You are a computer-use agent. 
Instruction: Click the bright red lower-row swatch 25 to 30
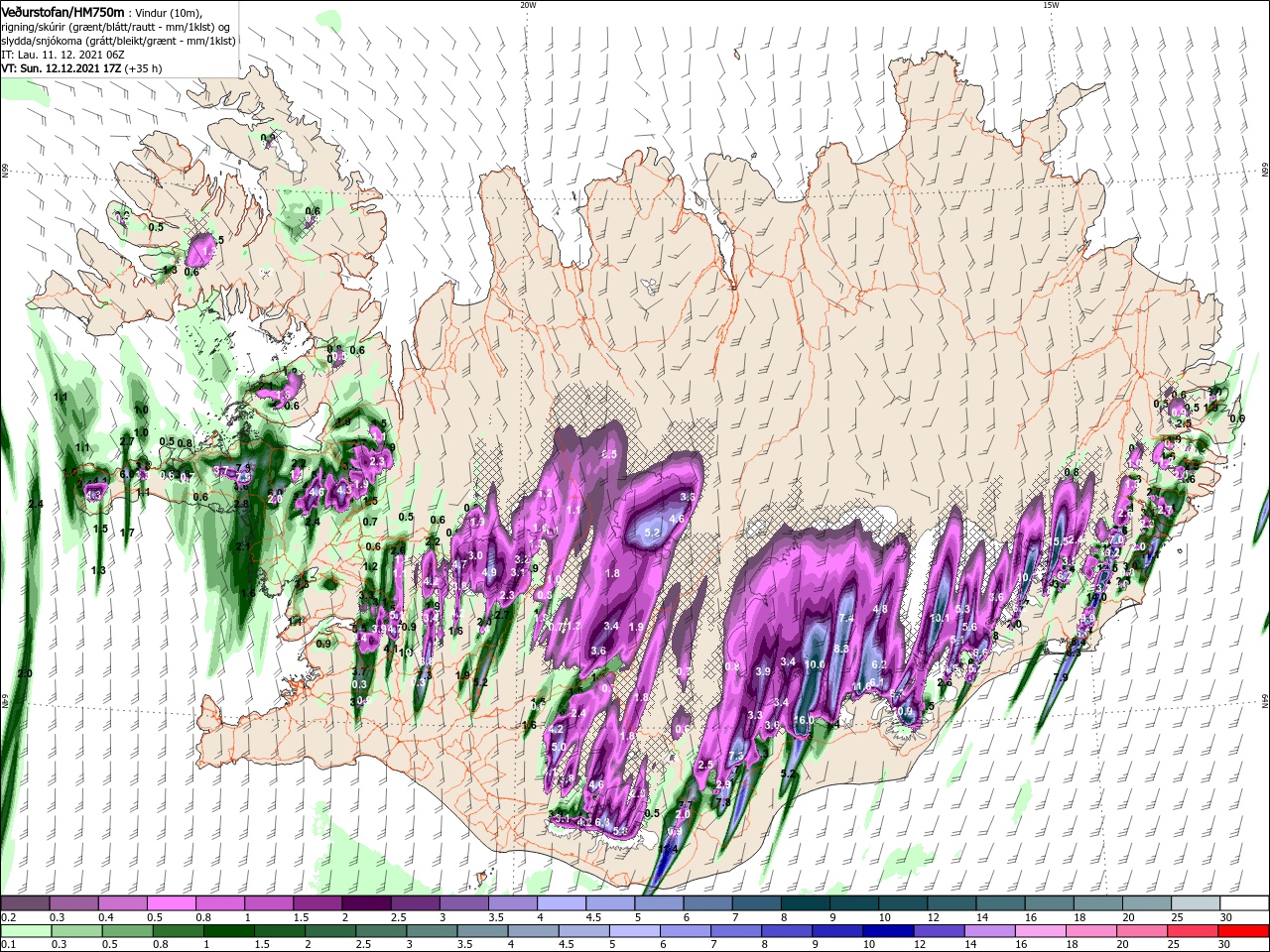point(1192,931)
